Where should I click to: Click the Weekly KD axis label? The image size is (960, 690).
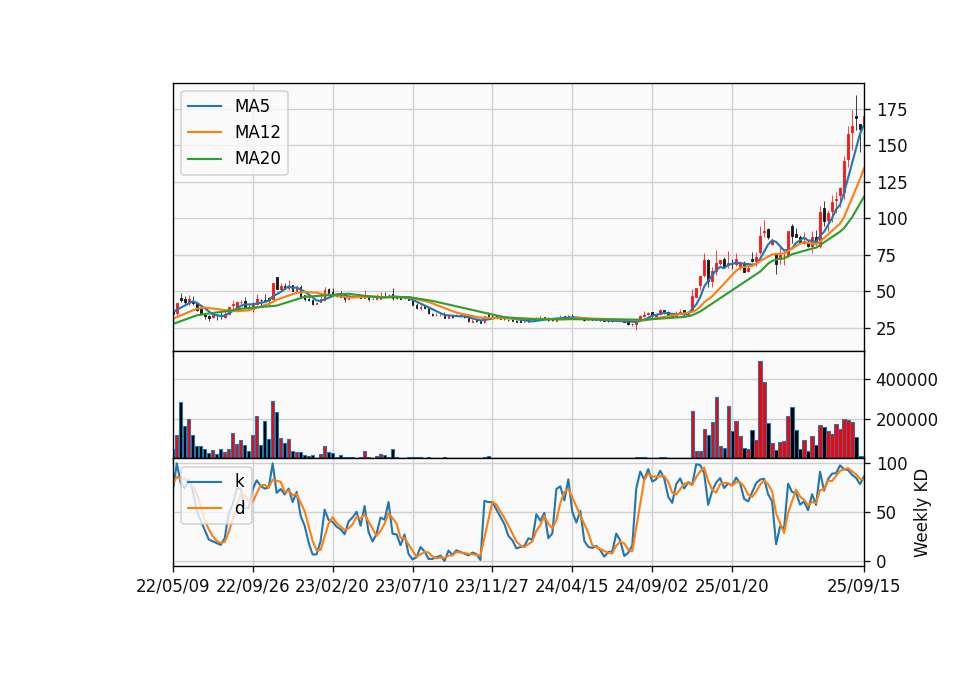pos(921,513)
